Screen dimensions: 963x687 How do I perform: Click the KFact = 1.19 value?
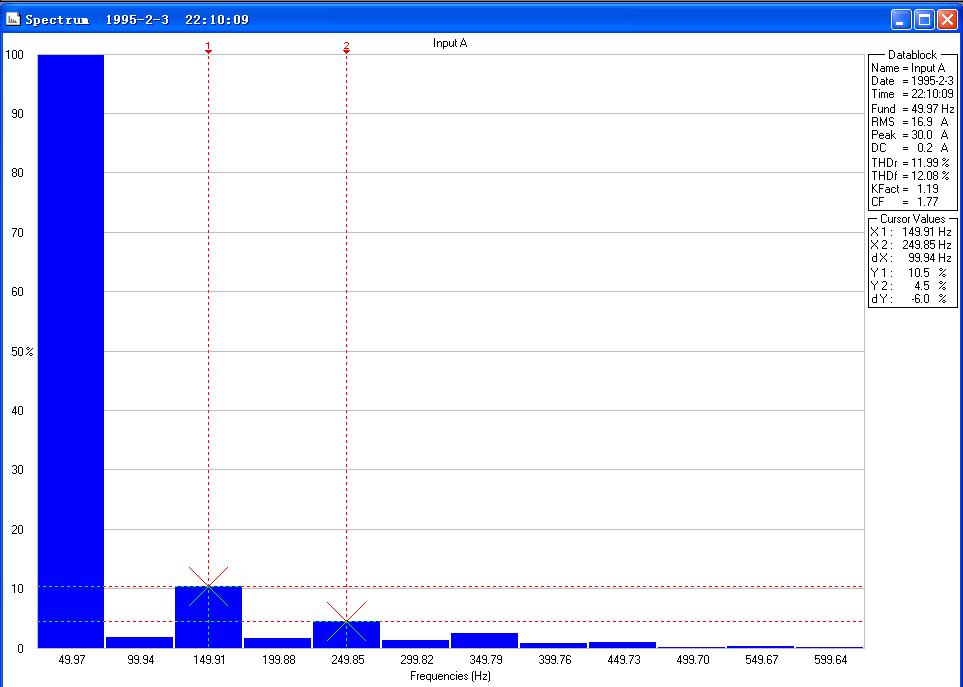905,188
